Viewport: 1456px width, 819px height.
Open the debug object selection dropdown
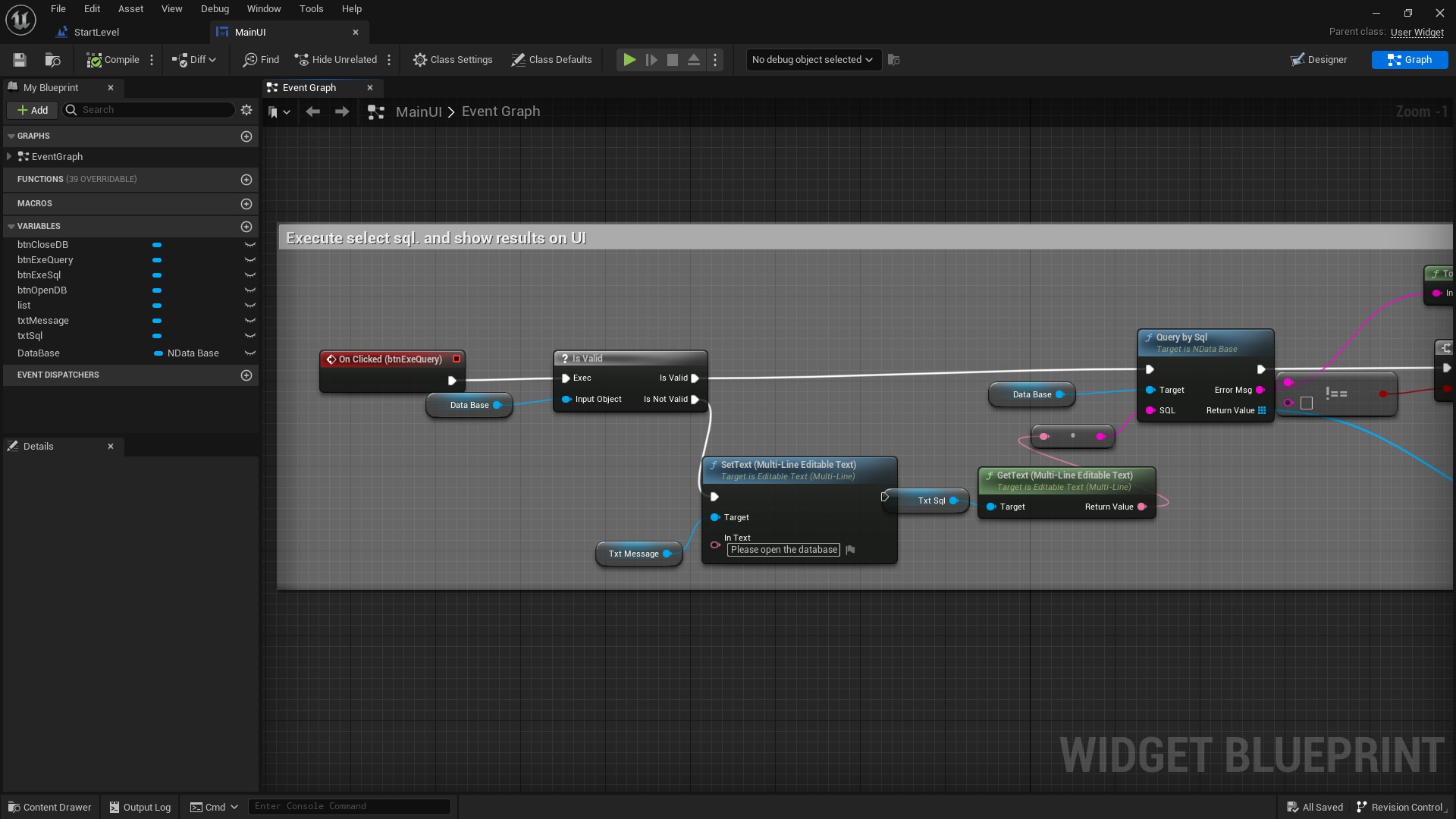(x=811, y=60)
